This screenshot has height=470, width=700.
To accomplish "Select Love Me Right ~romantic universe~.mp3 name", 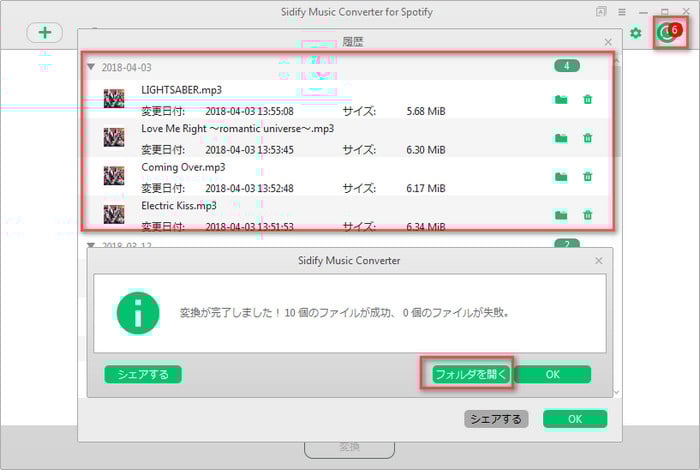I will (x=238, y=129).
